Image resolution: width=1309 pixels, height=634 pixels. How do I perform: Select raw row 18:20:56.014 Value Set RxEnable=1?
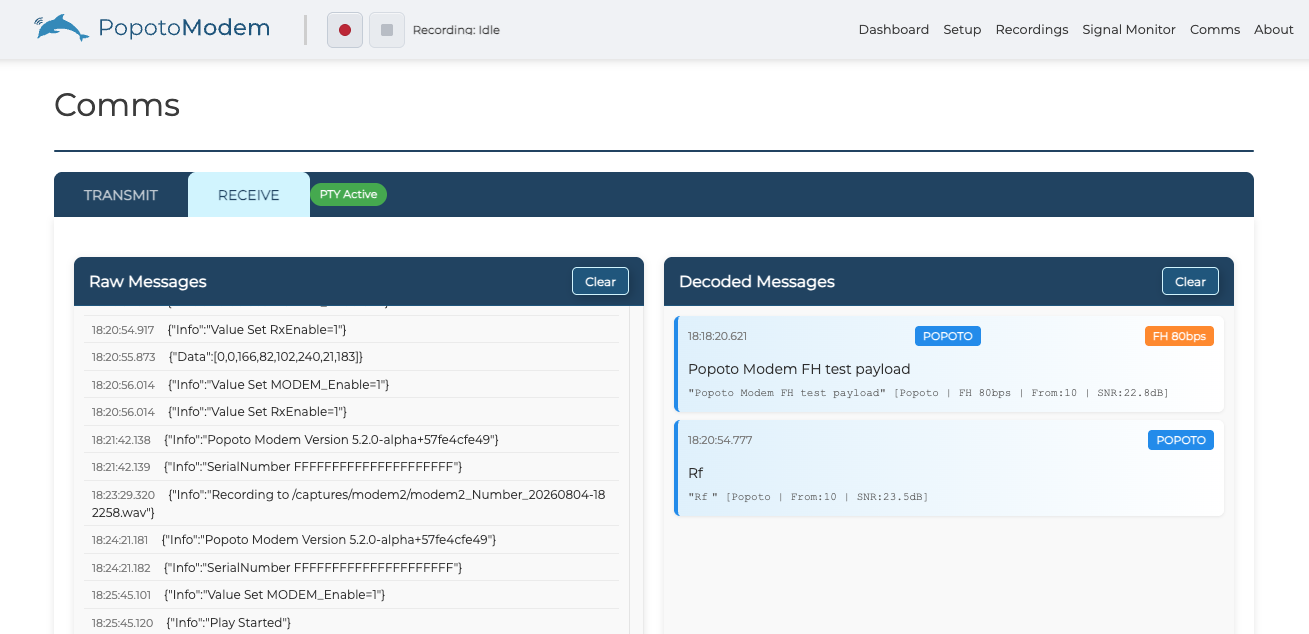coord(352,412)
